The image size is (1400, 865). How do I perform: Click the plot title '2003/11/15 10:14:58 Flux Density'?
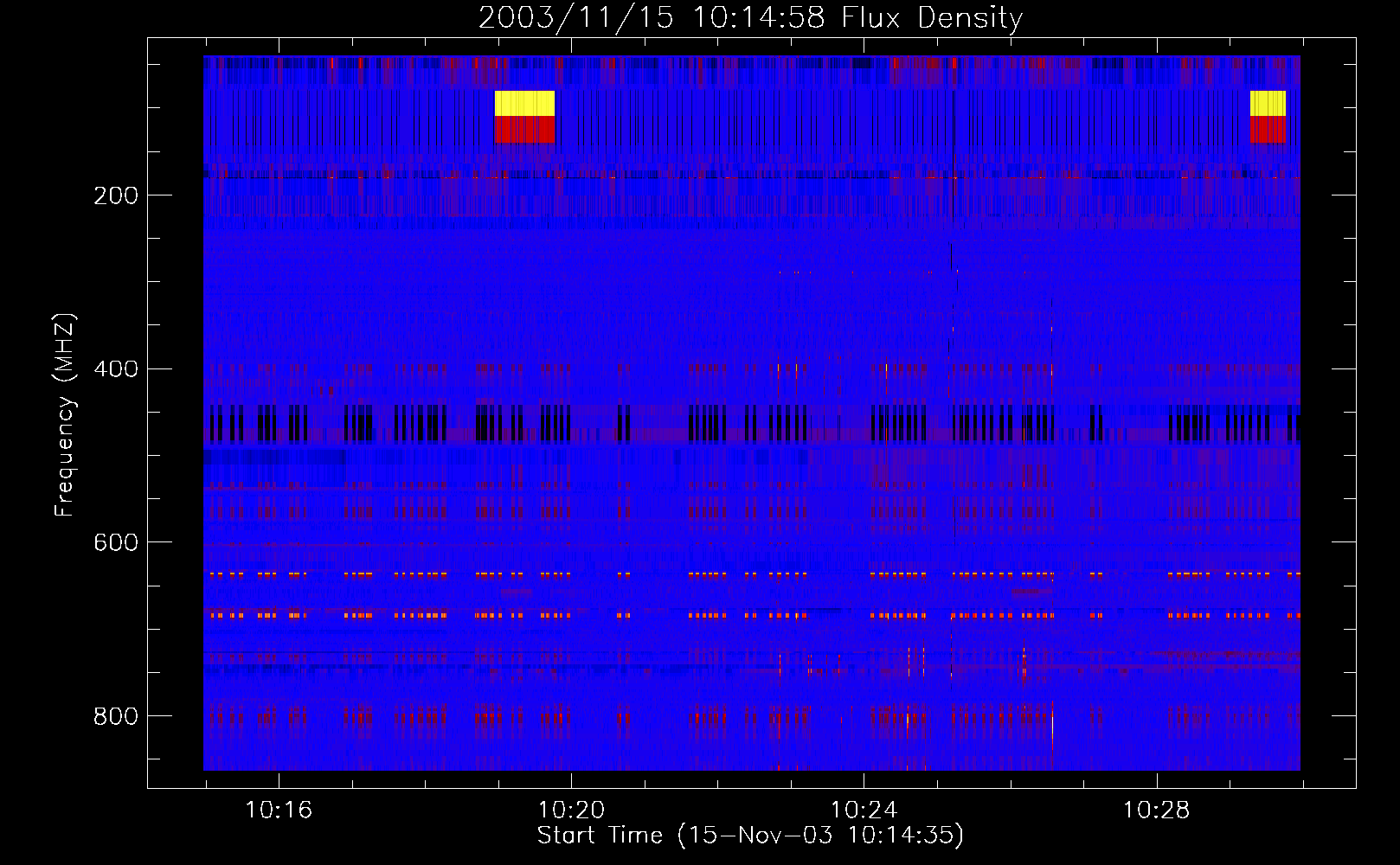pos(751,17)
